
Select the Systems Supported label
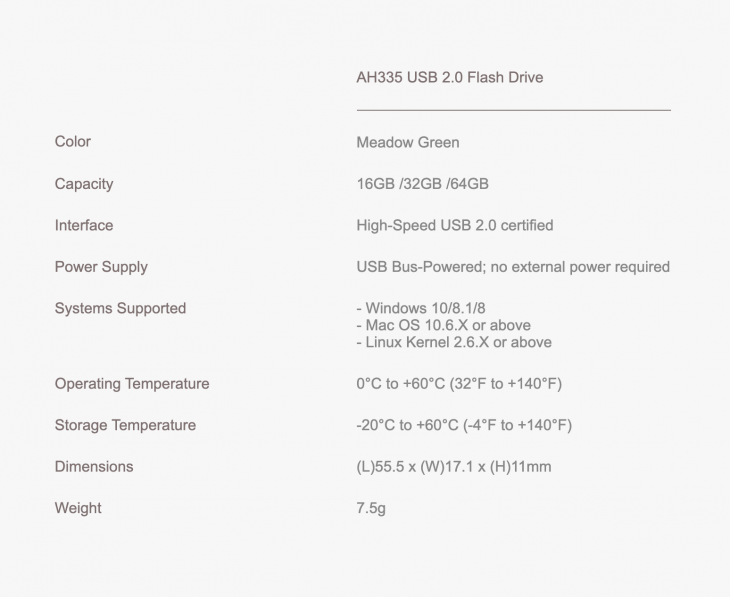(121, 309)
